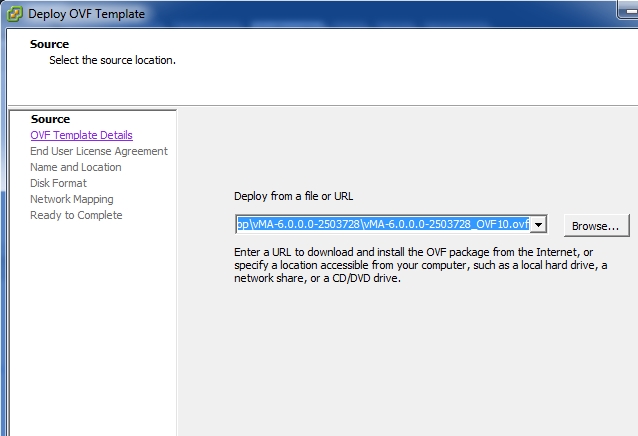Click the End User License Agreement step
This screenshot has width=638, height=436.
coord(99,151)
